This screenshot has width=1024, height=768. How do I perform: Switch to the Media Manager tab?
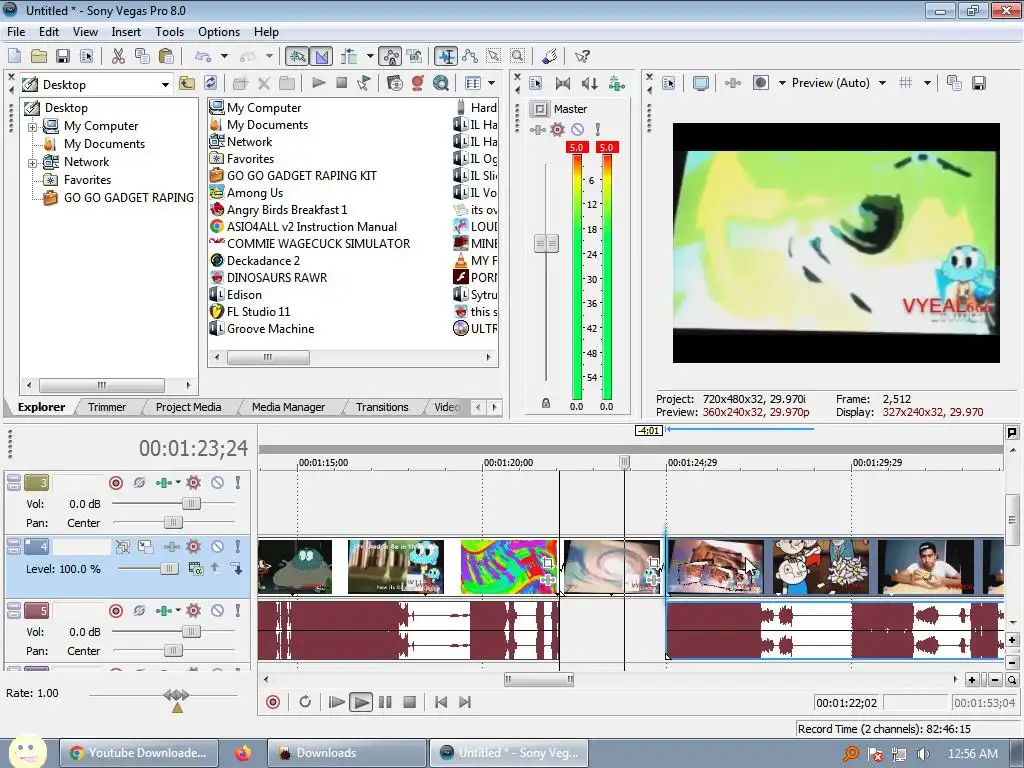[288, 407]
